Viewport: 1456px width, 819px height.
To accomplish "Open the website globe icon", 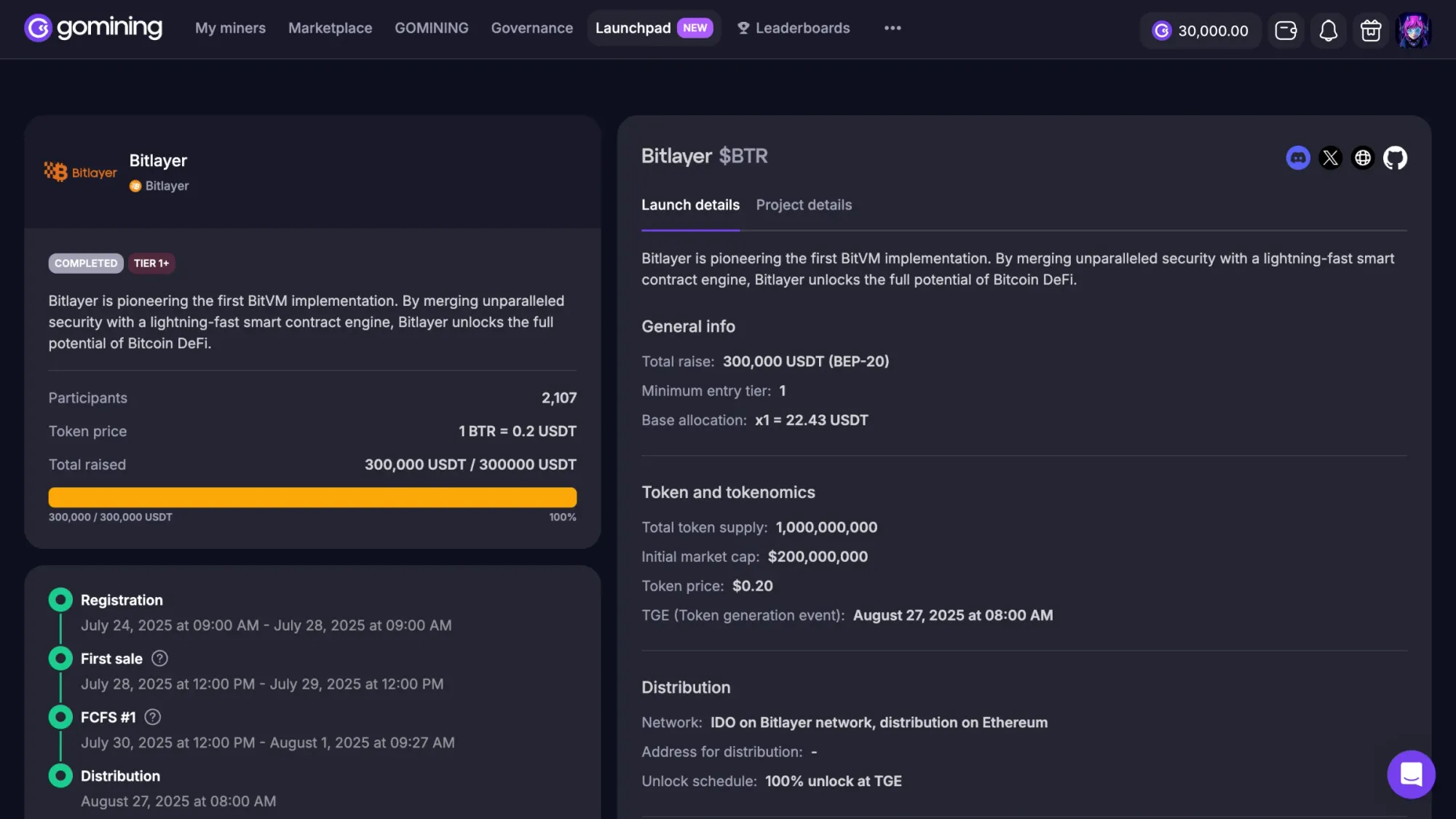I will click(1363, 158).
